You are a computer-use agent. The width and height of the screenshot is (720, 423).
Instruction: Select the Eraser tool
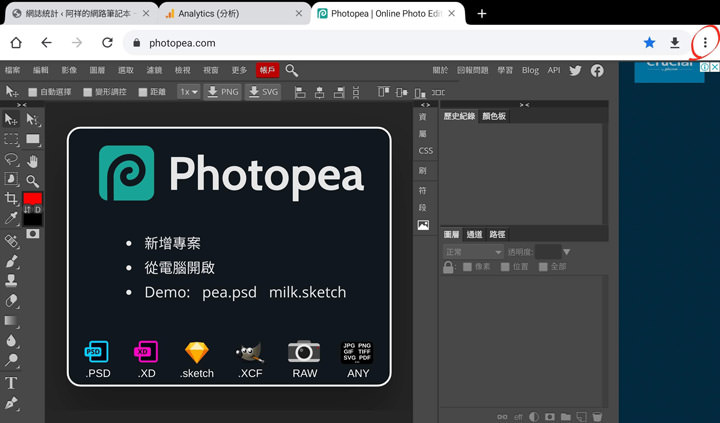(11, 301)
